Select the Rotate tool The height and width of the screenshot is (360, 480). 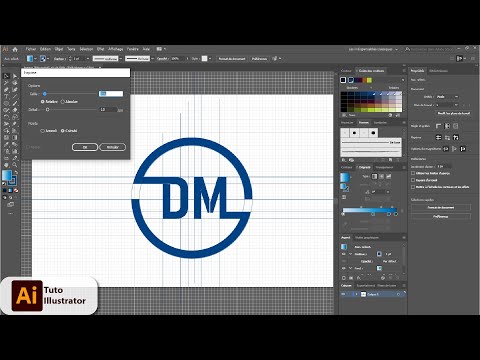tap(6, 117)
